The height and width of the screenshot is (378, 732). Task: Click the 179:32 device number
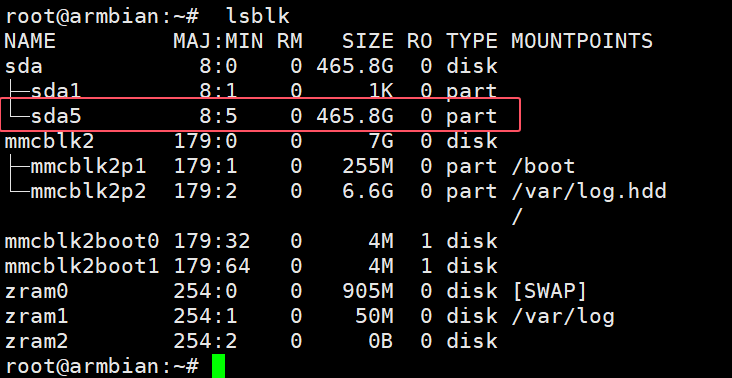pos(212,242)
